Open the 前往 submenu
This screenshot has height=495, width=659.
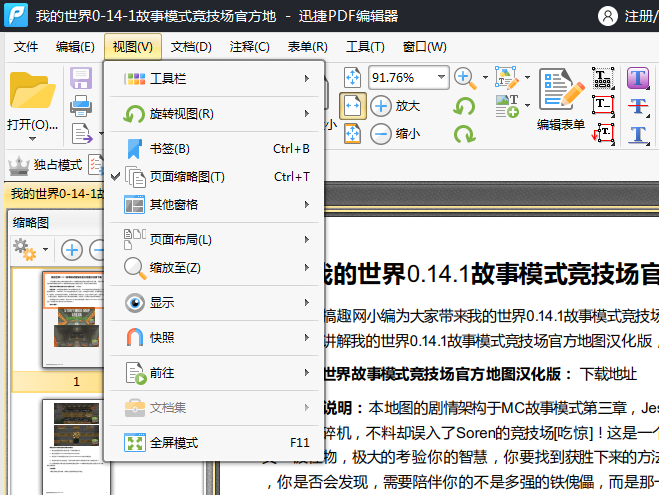[214, 373]
